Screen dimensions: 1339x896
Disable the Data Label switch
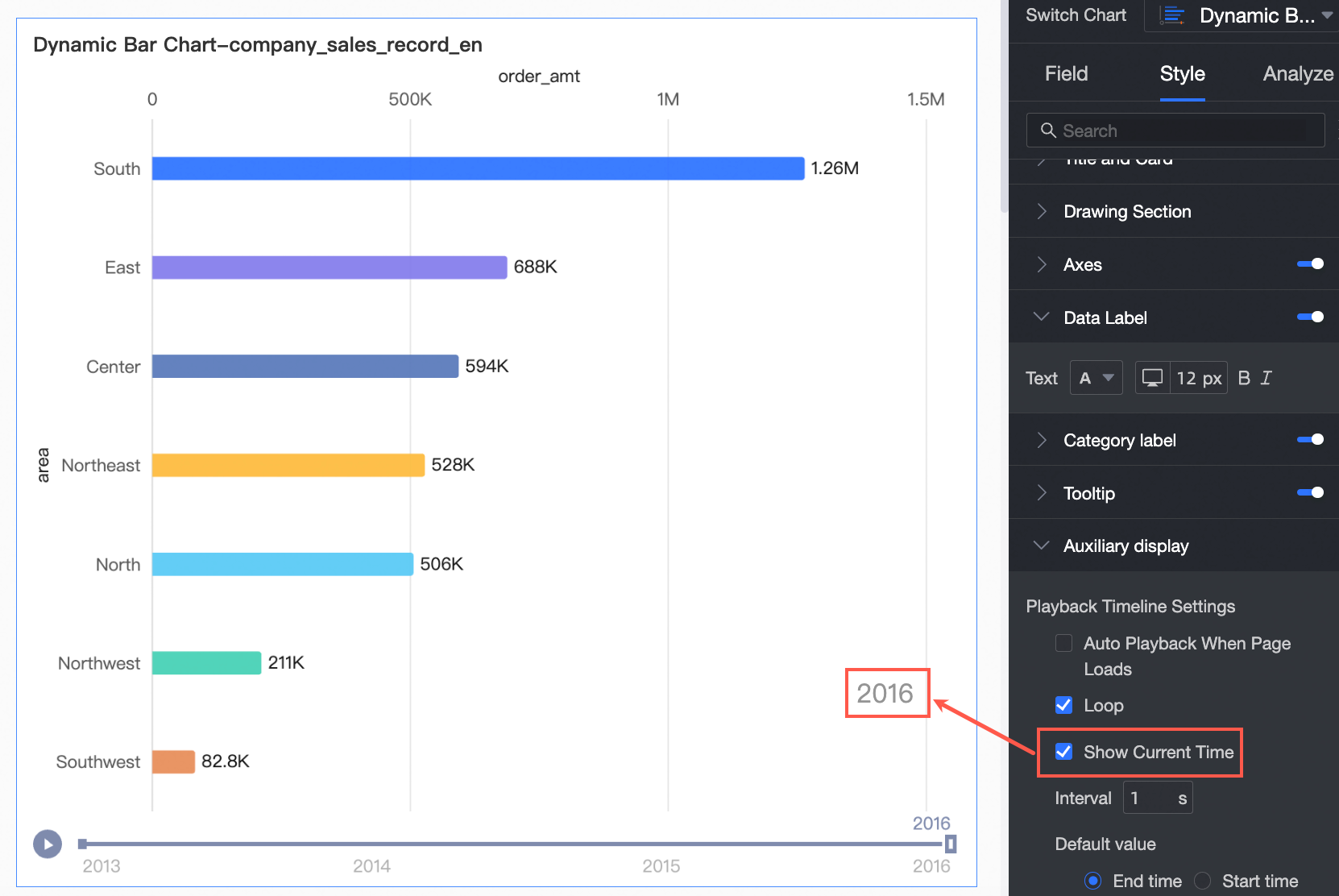pyautogui.click(x=1310, y=317)
